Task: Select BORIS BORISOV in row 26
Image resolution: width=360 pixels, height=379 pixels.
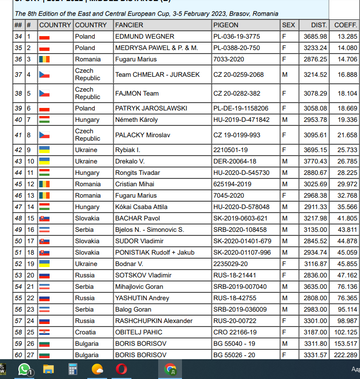Action: pos(141,344)
